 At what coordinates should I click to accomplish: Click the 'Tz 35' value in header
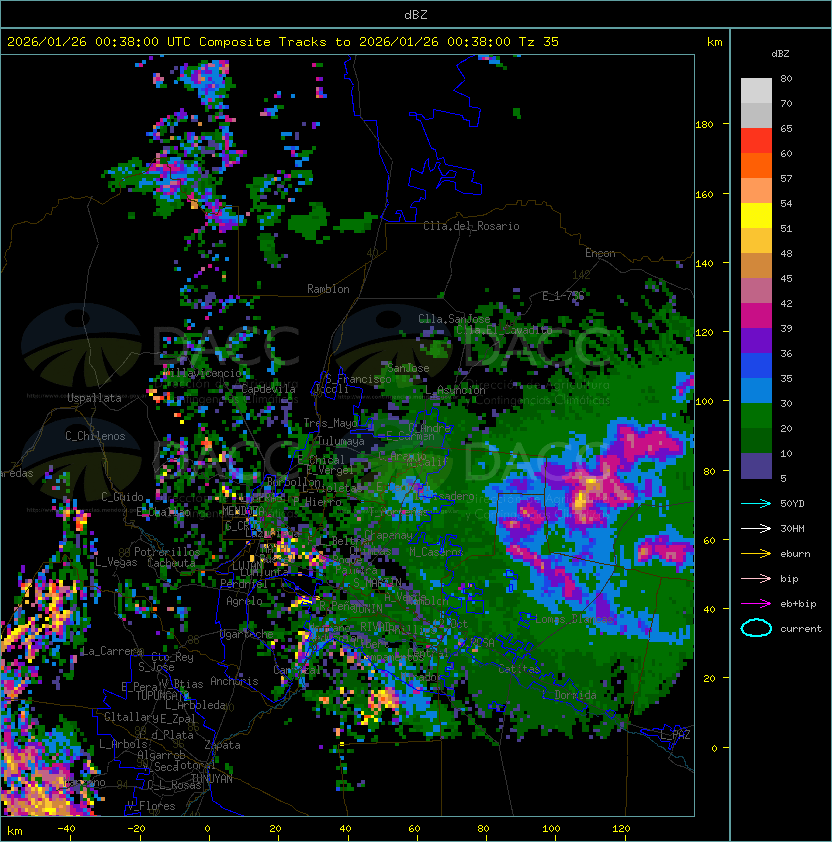coord(539,42)
